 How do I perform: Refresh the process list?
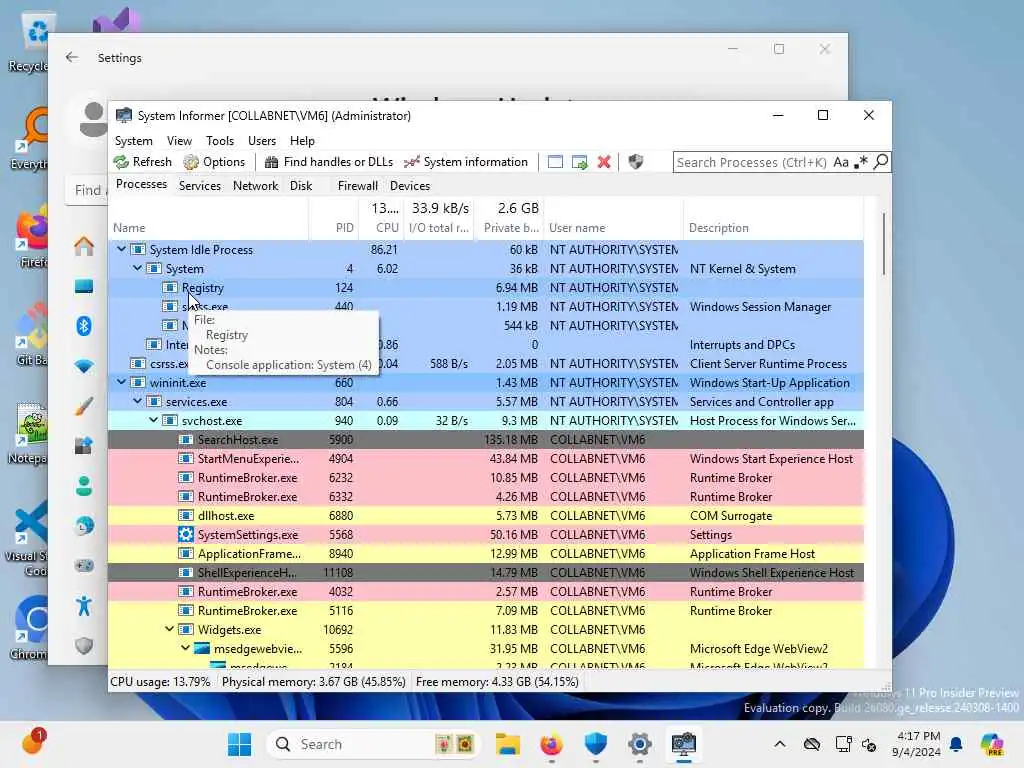click(x=142, y=162)
